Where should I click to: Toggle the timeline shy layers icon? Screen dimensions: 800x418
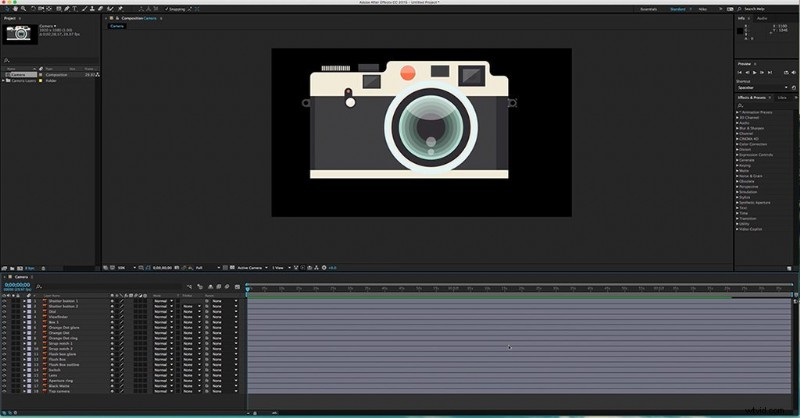210,287
